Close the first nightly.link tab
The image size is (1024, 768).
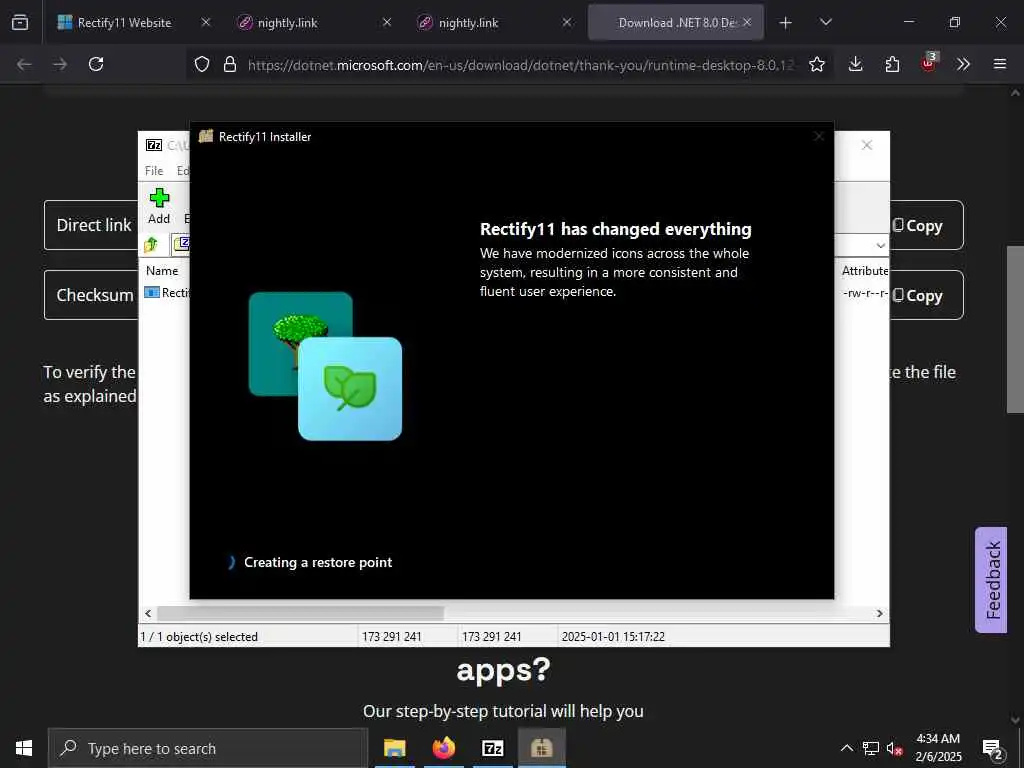point(387,22)
